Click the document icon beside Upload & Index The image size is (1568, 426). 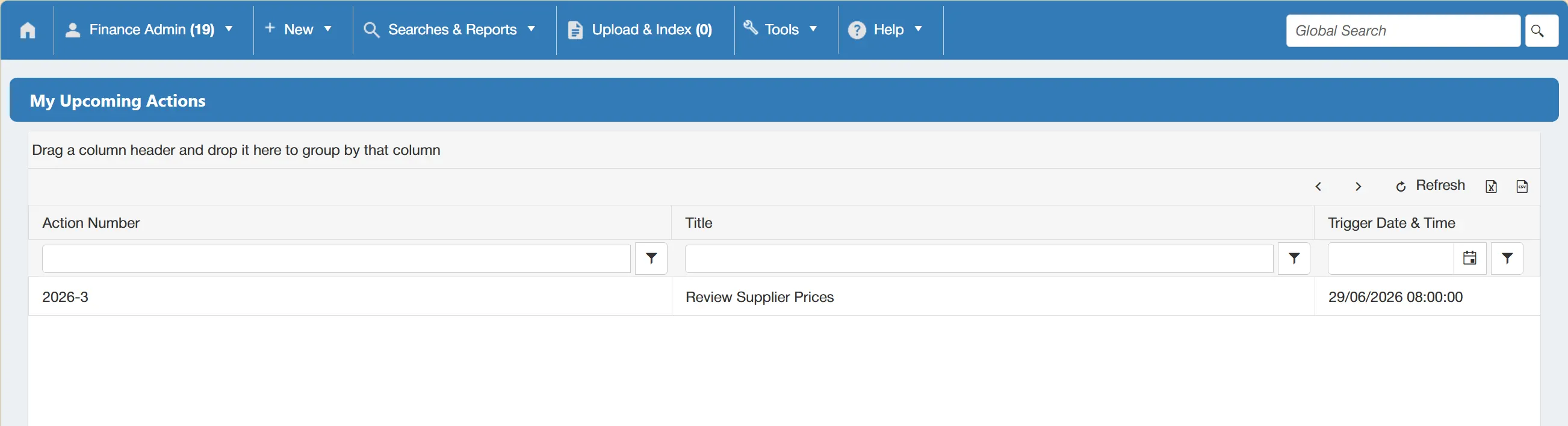575,31
